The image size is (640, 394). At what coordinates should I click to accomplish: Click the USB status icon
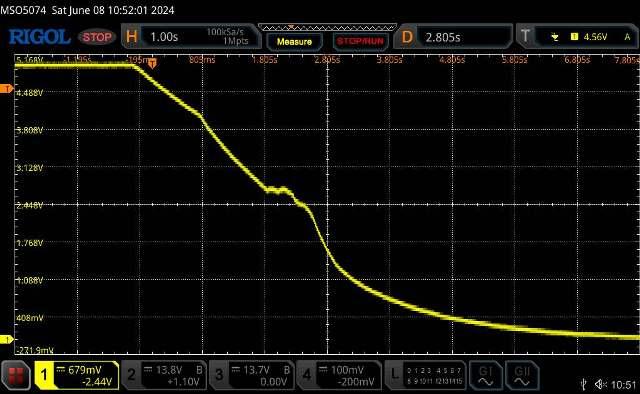coord(584,384)
